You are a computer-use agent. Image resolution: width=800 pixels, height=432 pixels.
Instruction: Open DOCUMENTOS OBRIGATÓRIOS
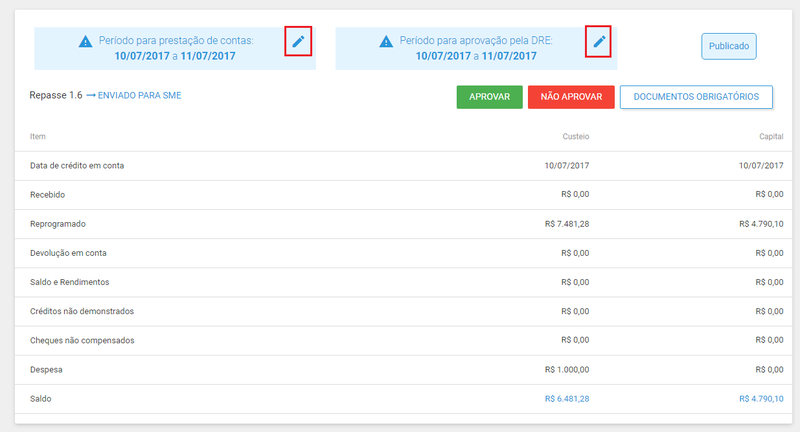pyautogui.click(x=696, y=97)
